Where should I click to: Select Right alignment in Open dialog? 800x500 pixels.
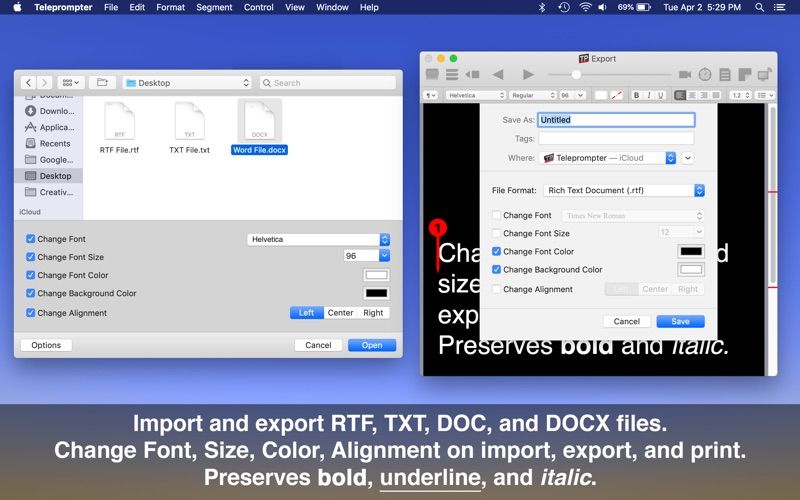(373, 313)
